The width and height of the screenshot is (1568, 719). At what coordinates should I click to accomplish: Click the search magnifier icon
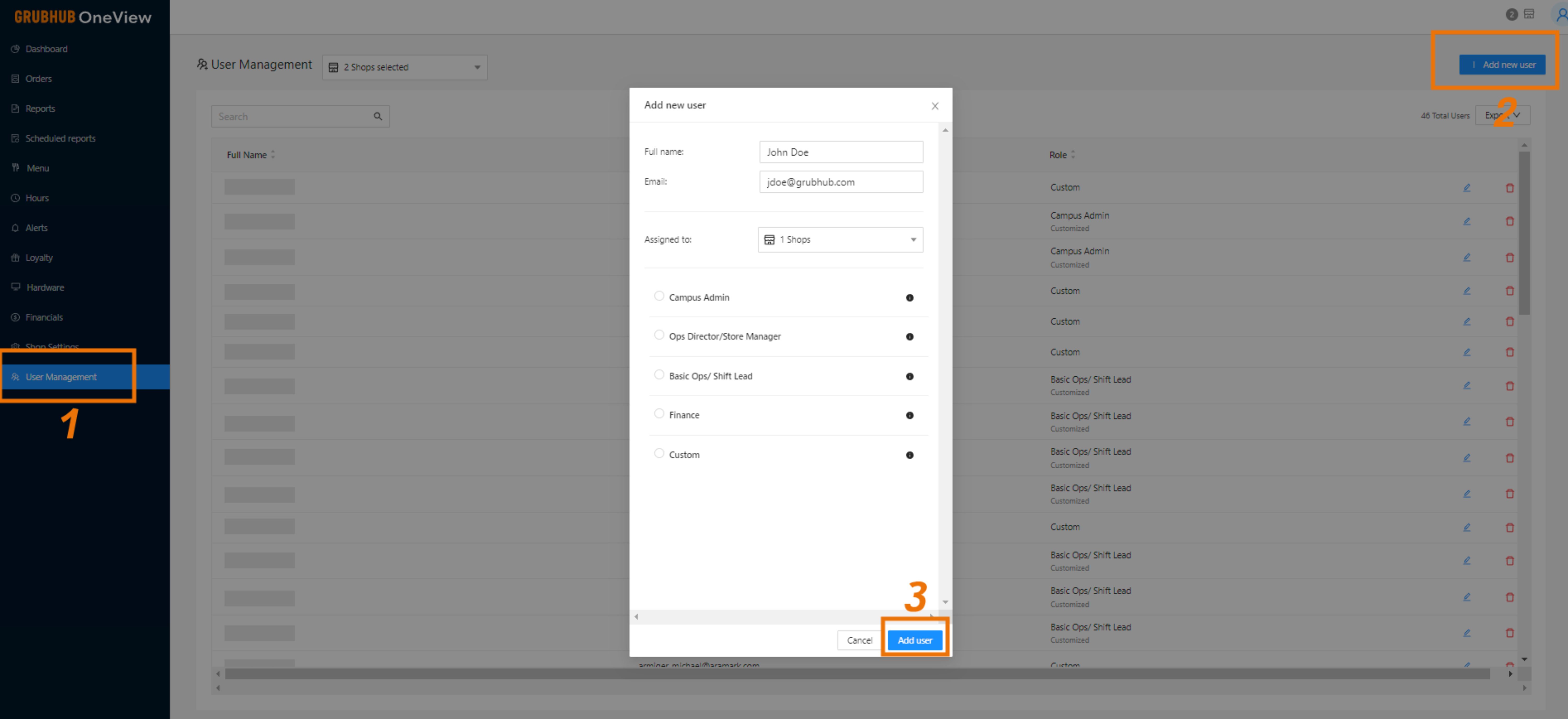tap(377, 116)
